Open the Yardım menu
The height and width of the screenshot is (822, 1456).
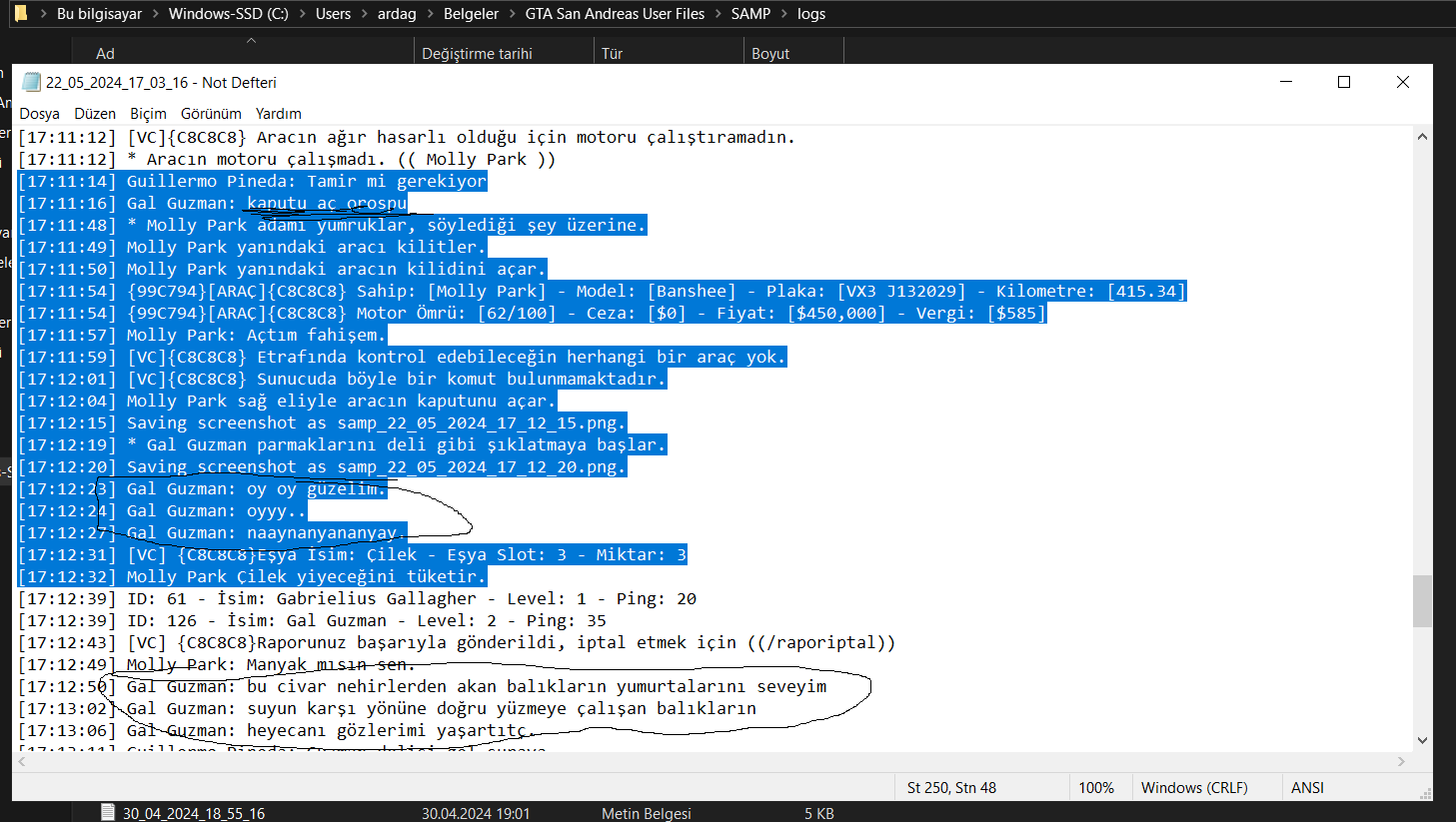point(278,114)
